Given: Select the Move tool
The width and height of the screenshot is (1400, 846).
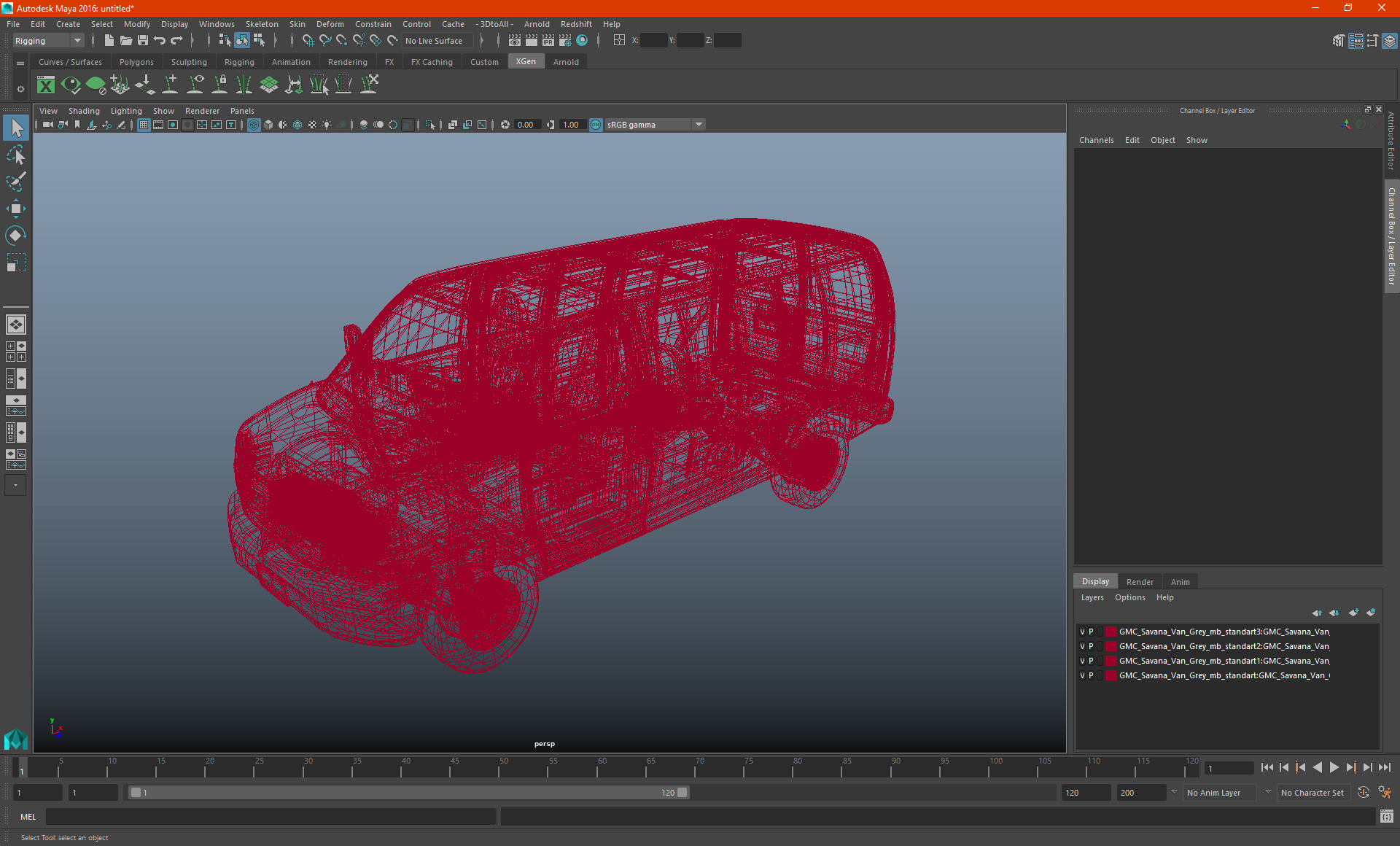Looking at the screenshot, I should (16, 209).
